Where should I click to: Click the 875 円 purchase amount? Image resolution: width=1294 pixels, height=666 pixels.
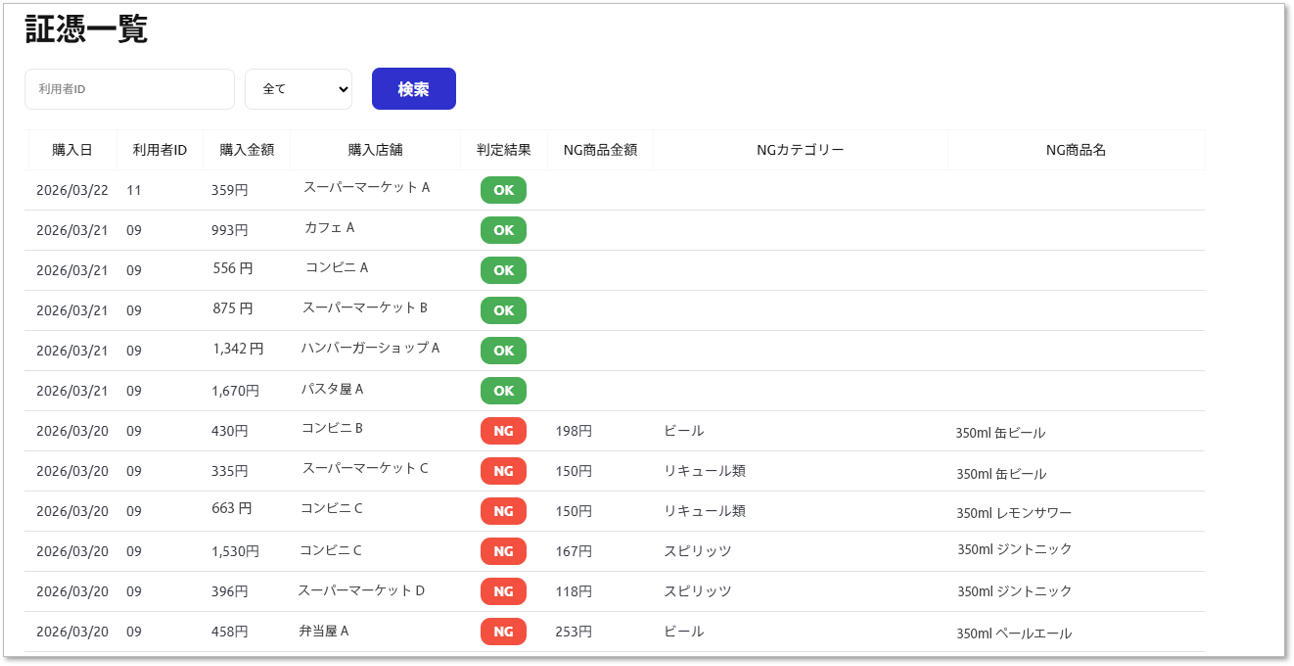coord(233,308)
